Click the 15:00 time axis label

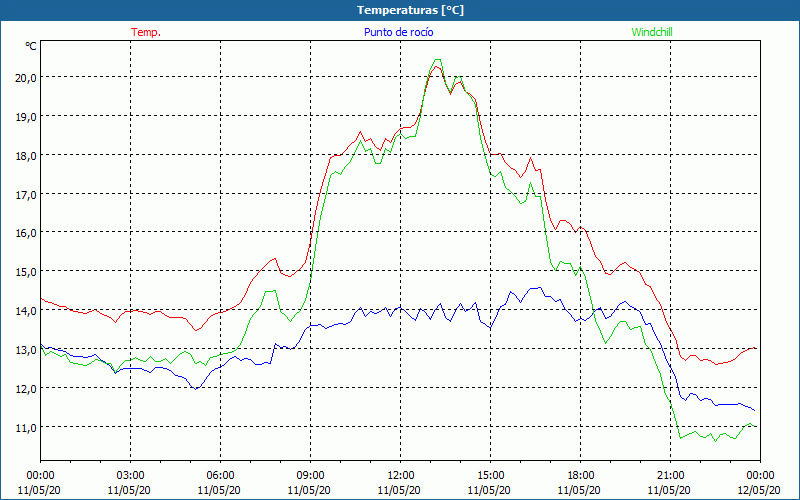tap(490, 476)
